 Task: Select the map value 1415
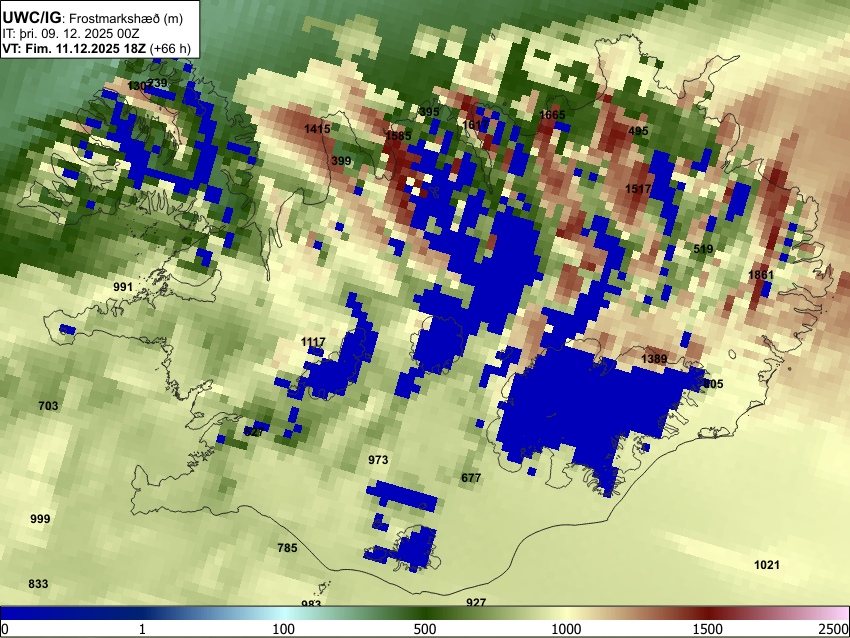click(x=317, y=129)
